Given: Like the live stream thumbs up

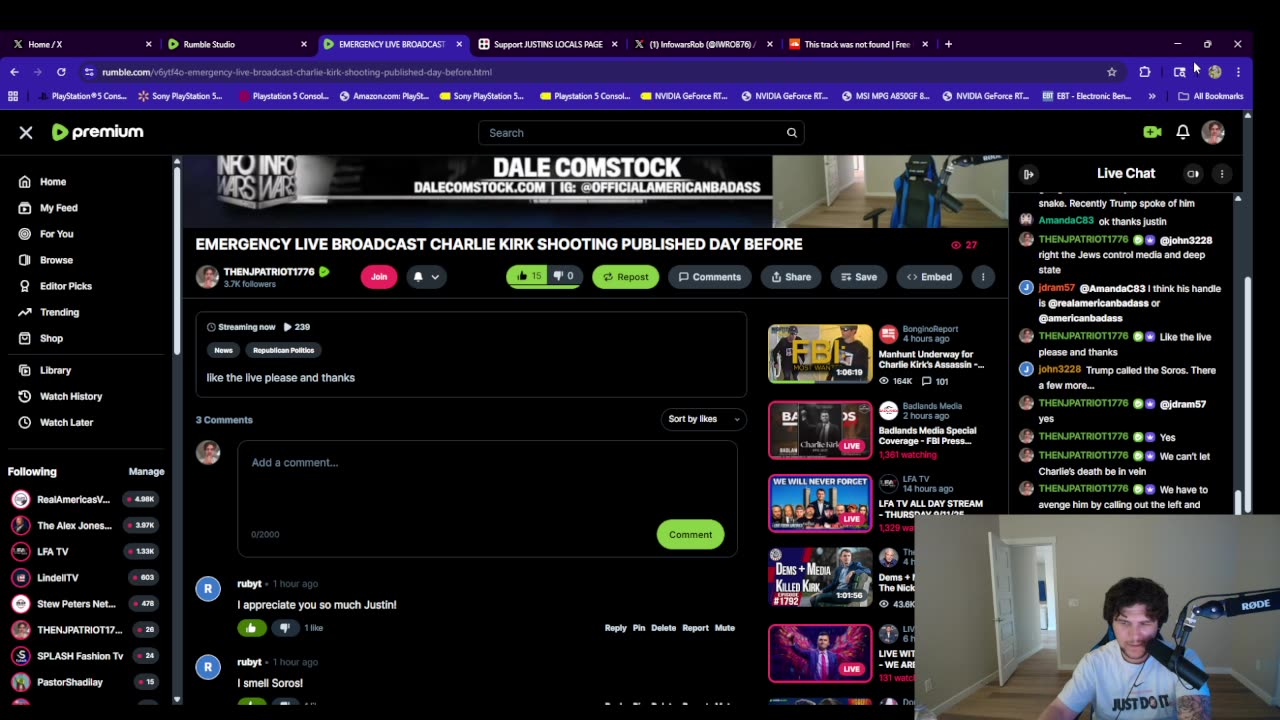Looking at the screenshot, I should (x=528, y=276).
